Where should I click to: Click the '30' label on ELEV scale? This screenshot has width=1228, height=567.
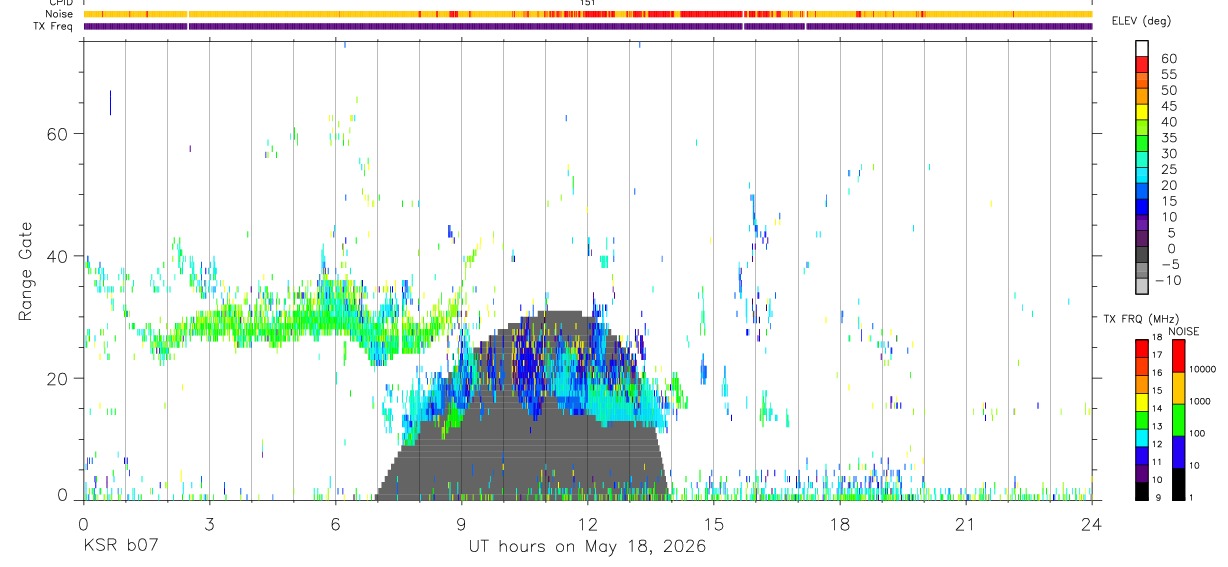pyautogui.click(x=1169, y=153)
